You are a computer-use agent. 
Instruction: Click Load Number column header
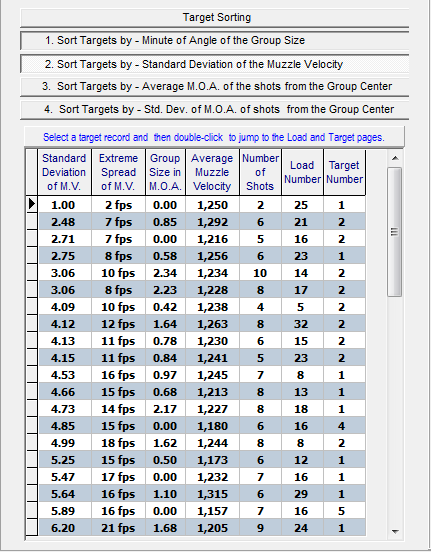pos(302,172)
